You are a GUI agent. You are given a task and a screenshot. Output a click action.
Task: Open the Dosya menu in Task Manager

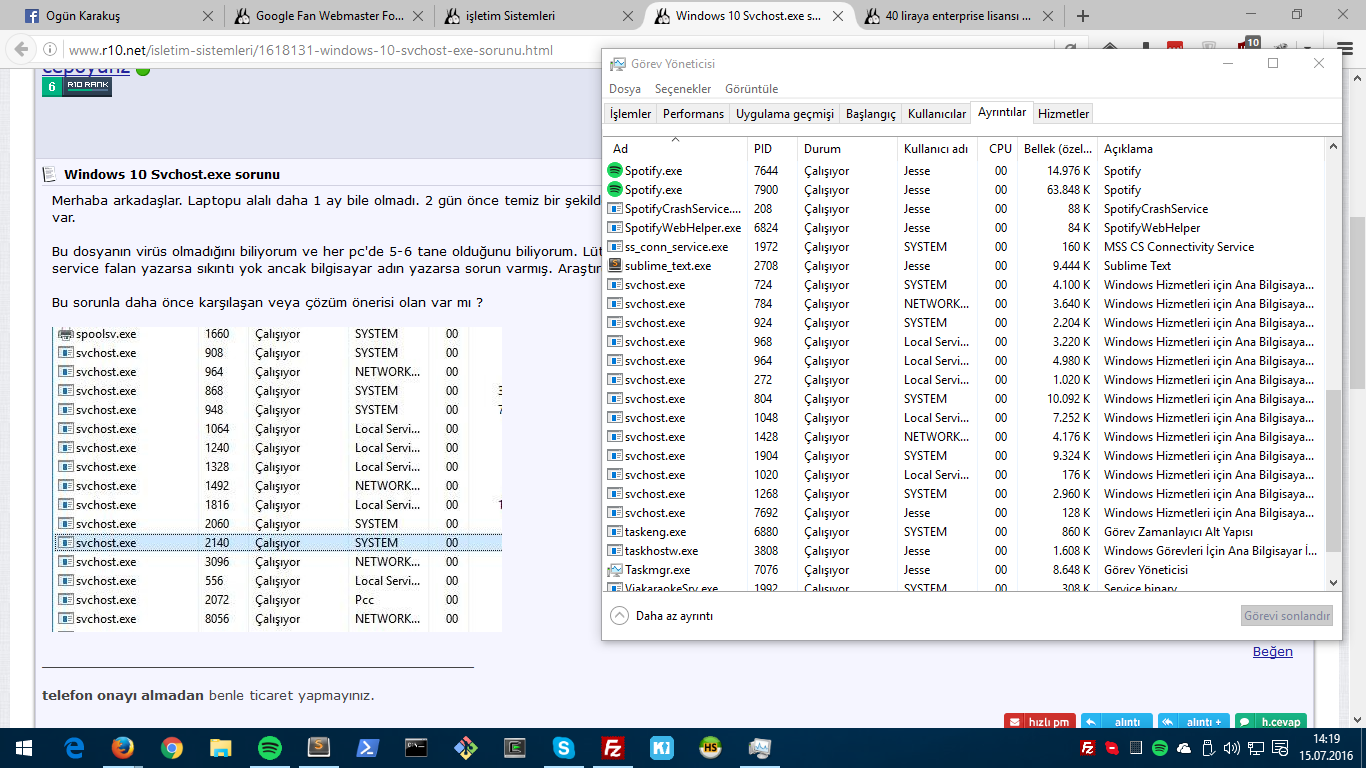click(625, 89)
